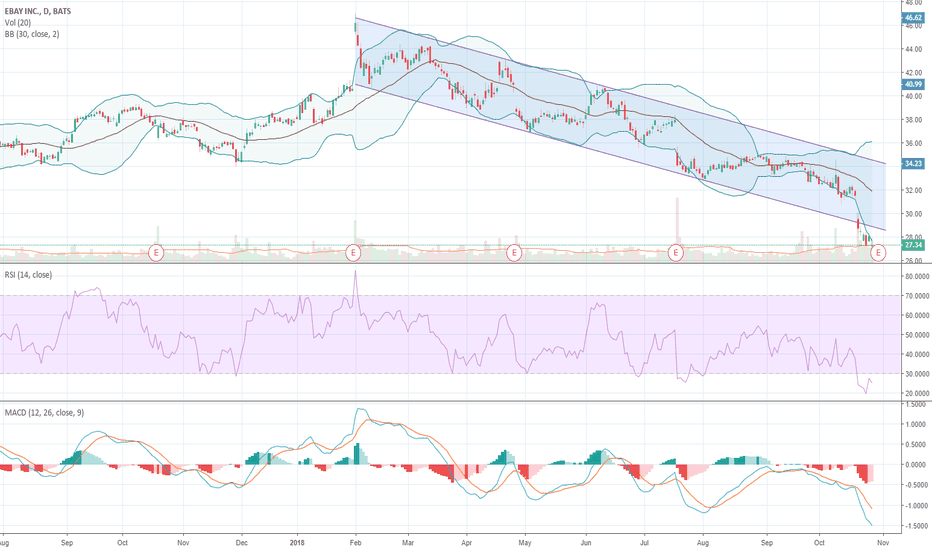Open the 'E' marker under July's tall volume spike
Viewport: 932px width, 550px height.
click(675, 253)
